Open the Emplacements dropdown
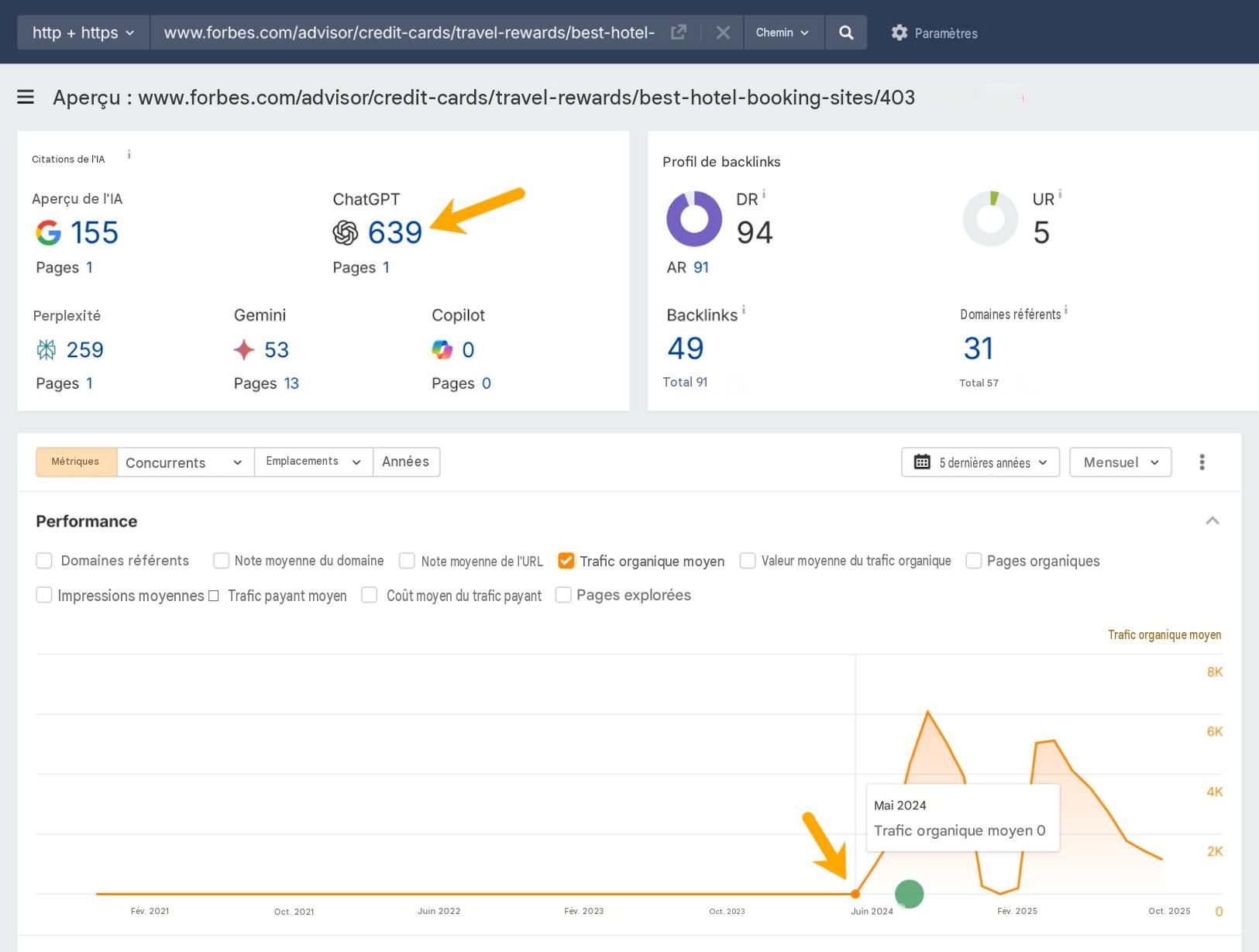The image size is (1259, 952). [x=314, y=462]
